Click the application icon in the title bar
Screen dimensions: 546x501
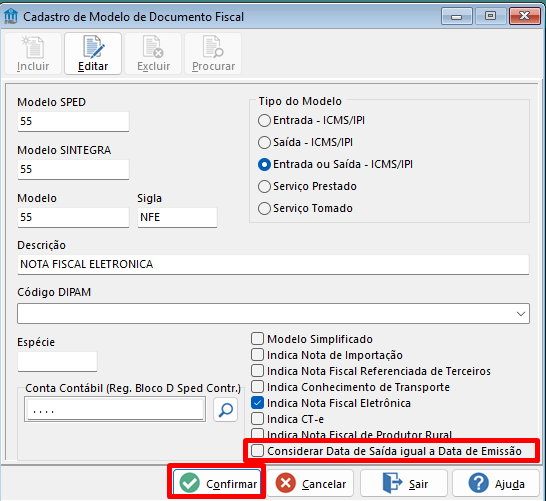10,16
